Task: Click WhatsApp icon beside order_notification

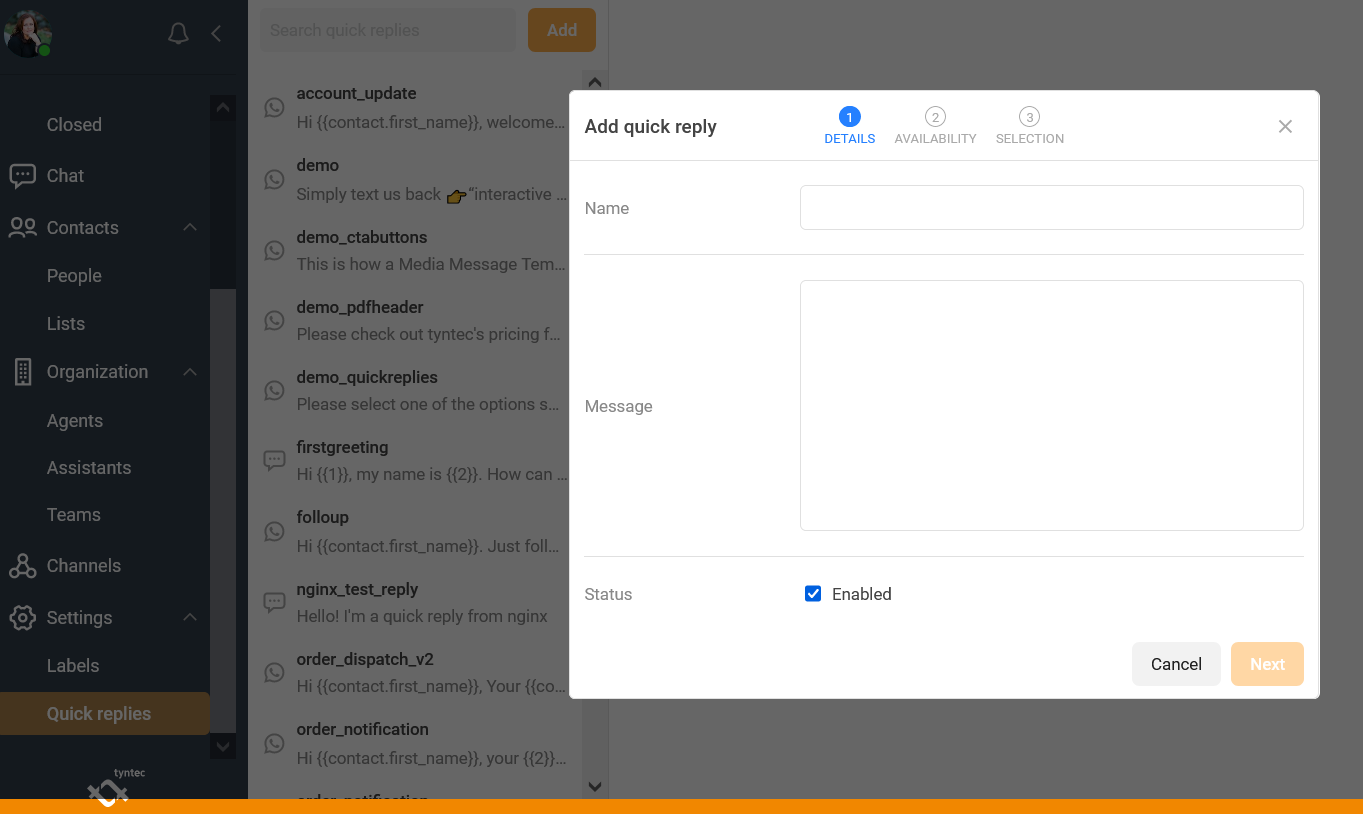Action: click(274, 744)
